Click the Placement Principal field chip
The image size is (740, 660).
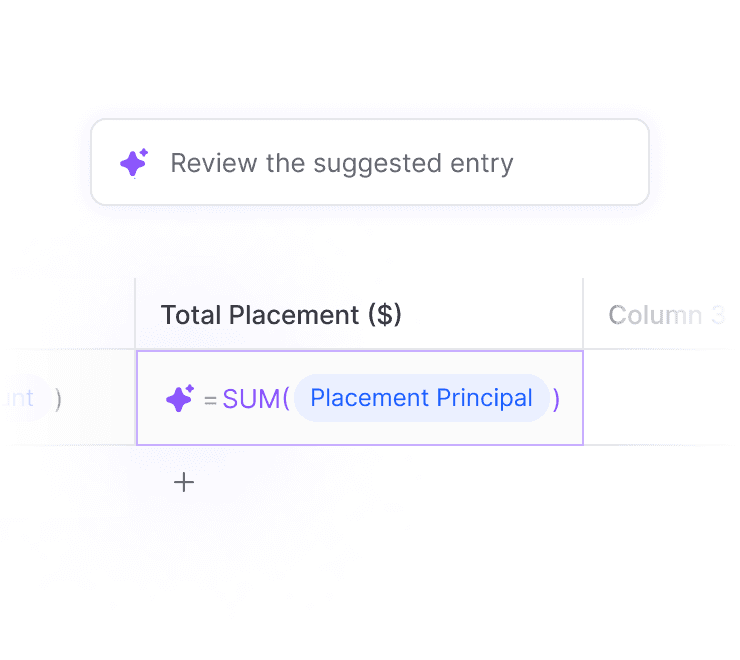click(x=421, y=398)
